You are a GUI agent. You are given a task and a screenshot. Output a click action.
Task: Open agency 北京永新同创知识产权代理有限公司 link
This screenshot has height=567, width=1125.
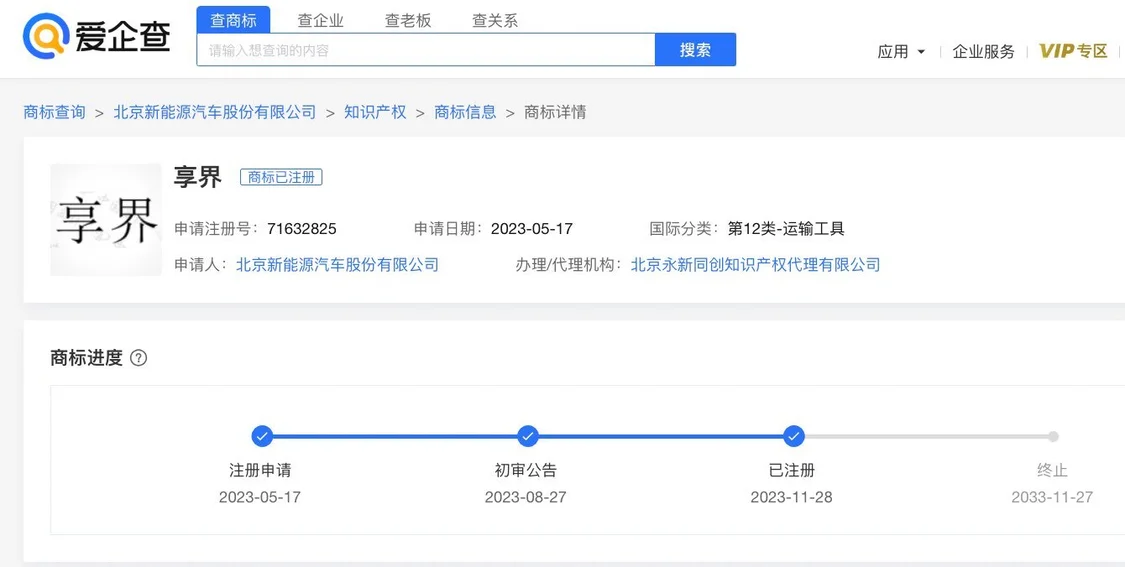[x=756, y=265]
